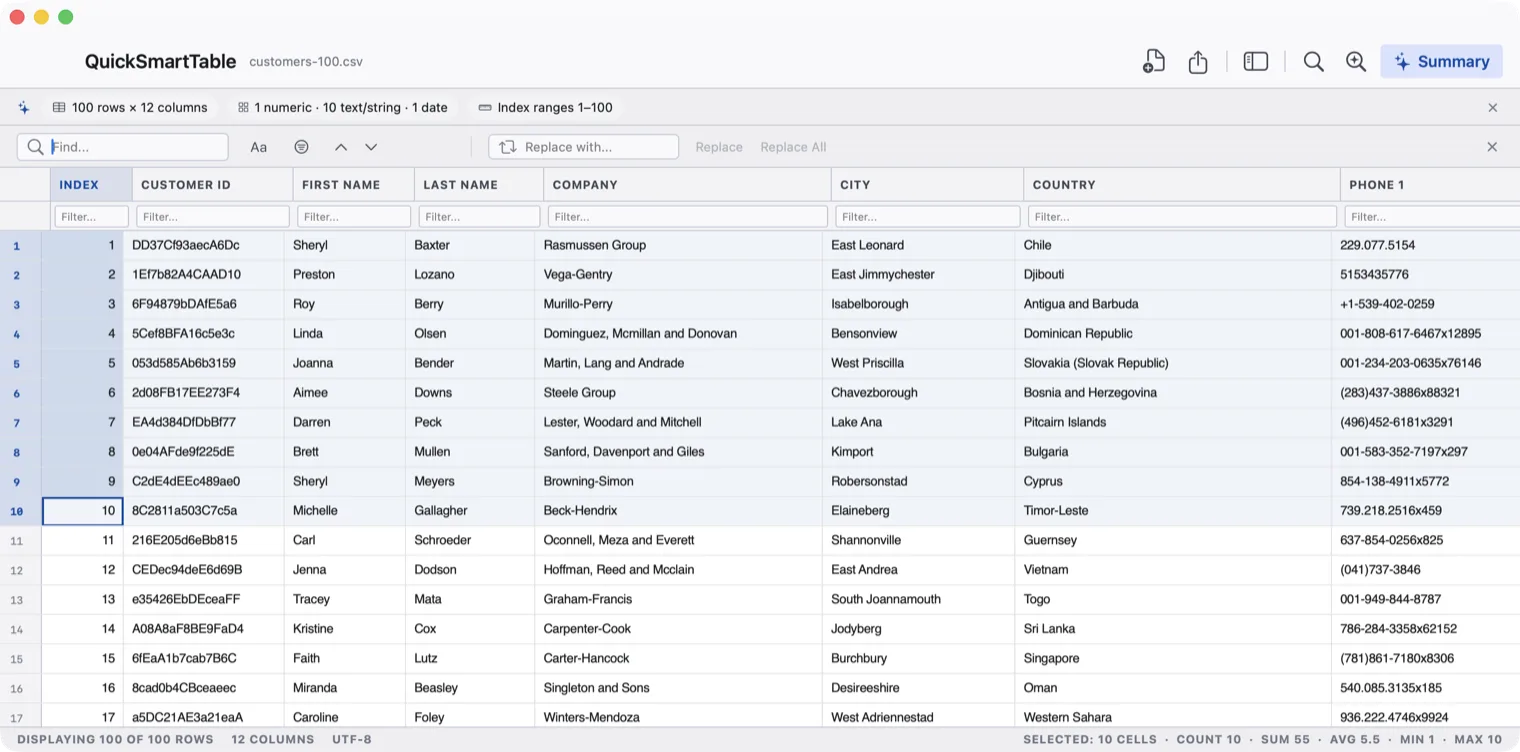Image resolution: width=1520 pixels, height=752 pixels.
Task: Toggle match case Aa option
Action: [259, 147]
